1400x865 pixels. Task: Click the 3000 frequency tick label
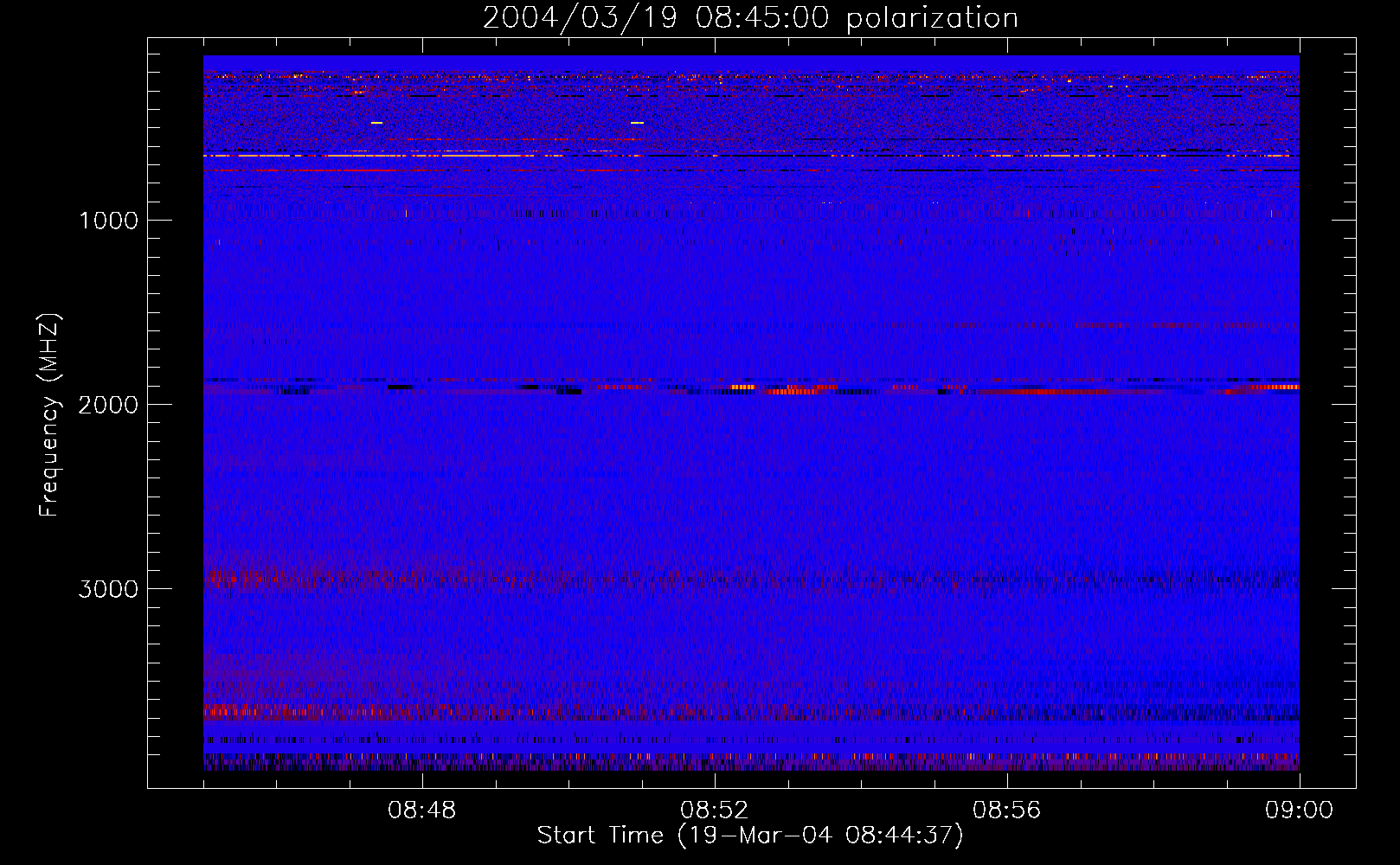(x=108, y=589)
